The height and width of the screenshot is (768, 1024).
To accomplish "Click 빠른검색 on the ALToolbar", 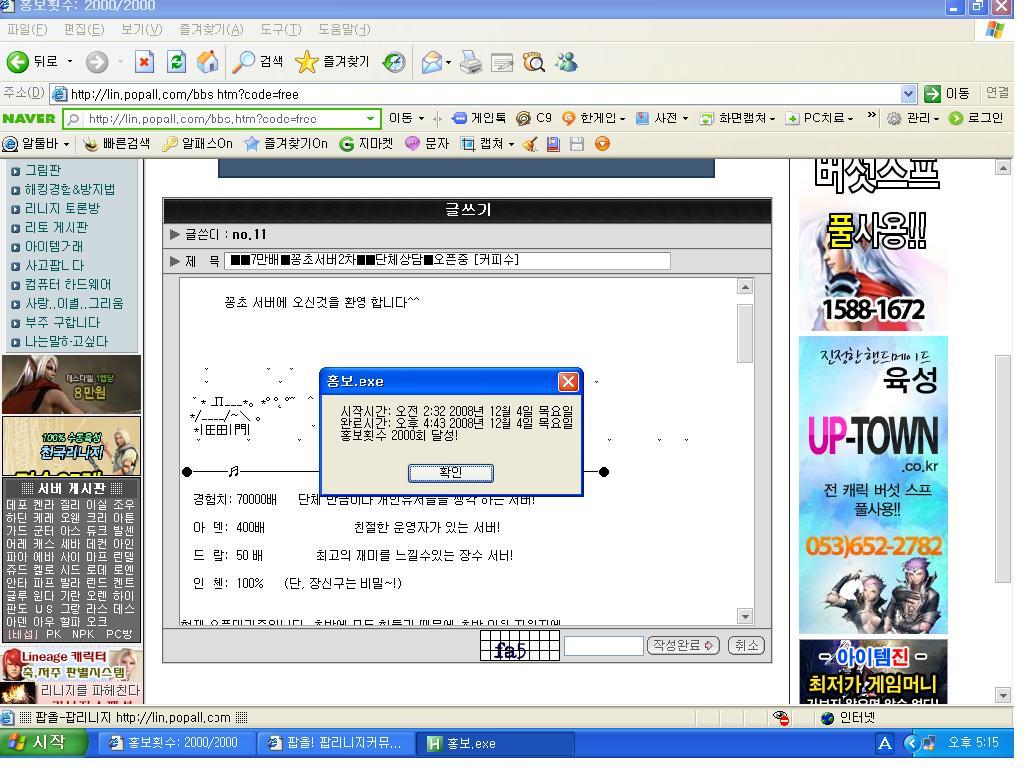I will pyautogui.click(x=118, y=144).
